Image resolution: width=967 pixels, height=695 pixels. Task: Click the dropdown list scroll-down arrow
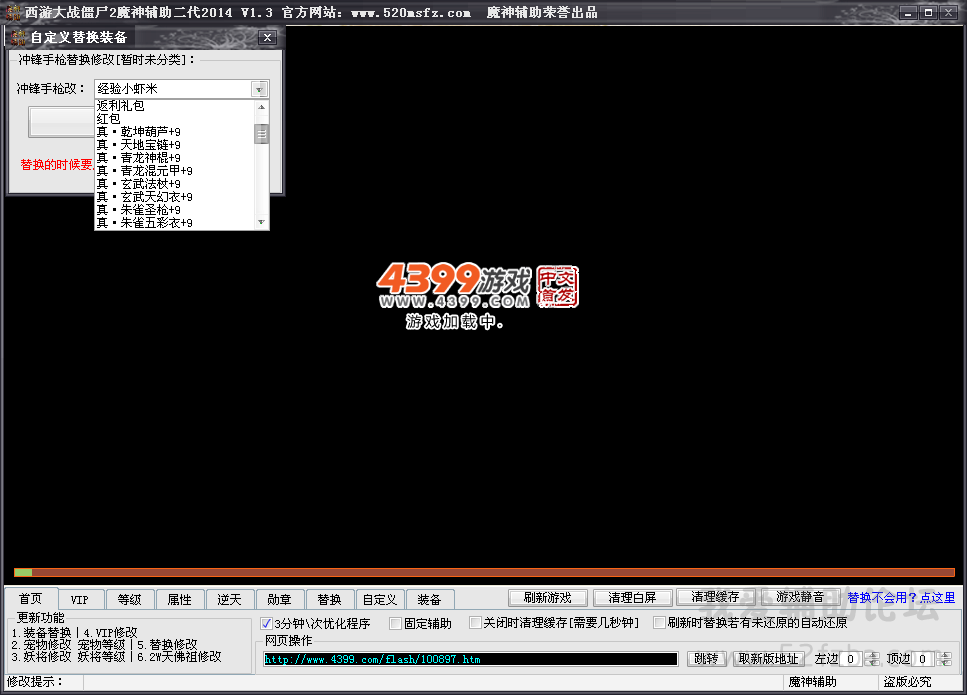click(261, 222)
